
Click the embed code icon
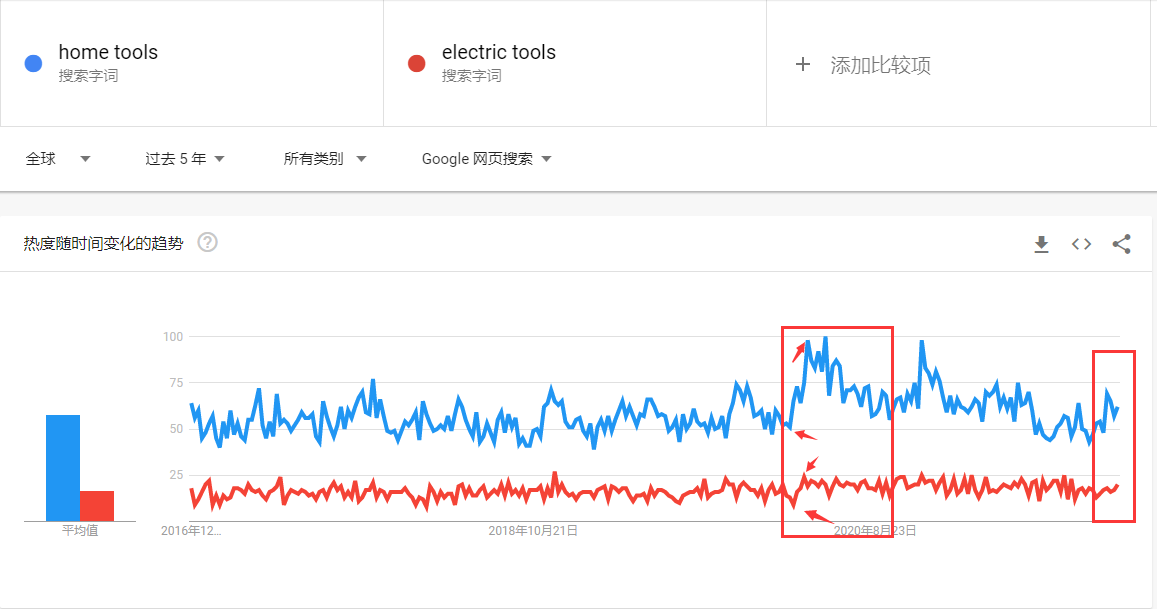(1081, 244)
